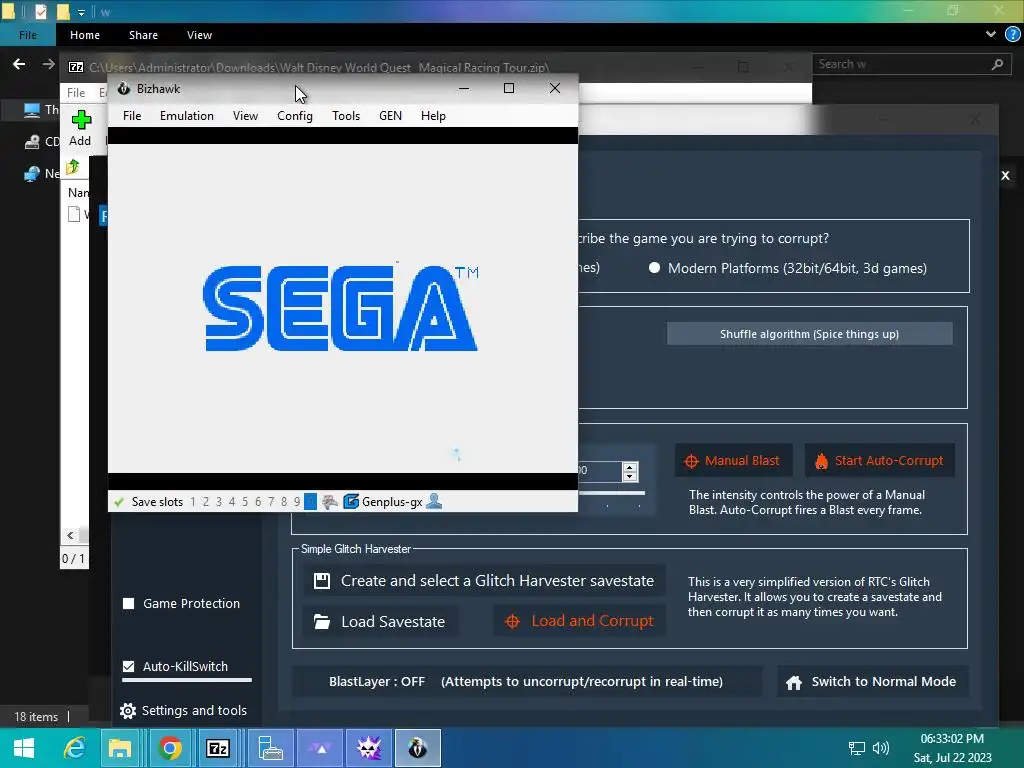Open Bizhawk eagle icon in taskbar
Screen dimensions: 1024x768
(x=418, y=748)
